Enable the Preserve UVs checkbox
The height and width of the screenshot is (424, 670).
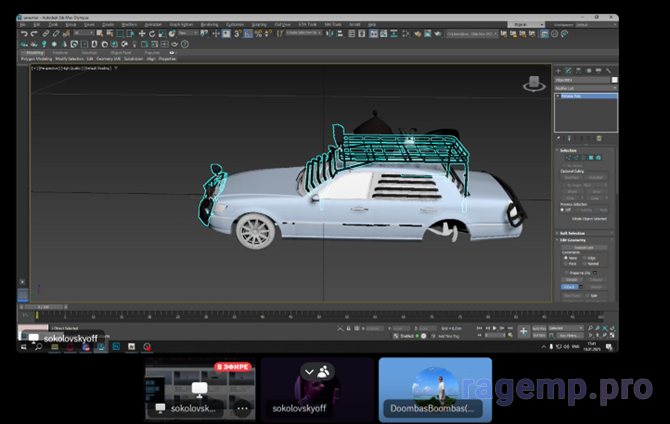(567, 271)
